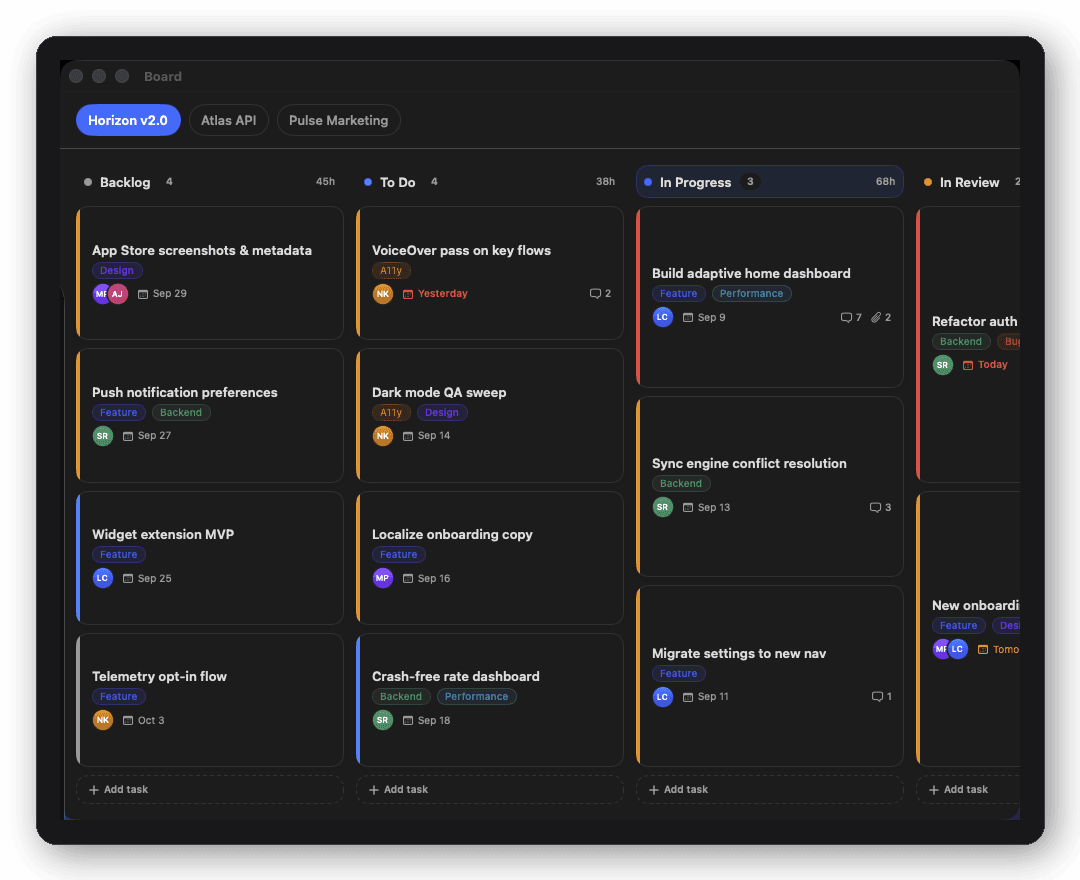1080x880 pixels.
Task: Click NK avatar on Dark mode QA sweep
Action: pyautogui.click(x=383, y=436)
